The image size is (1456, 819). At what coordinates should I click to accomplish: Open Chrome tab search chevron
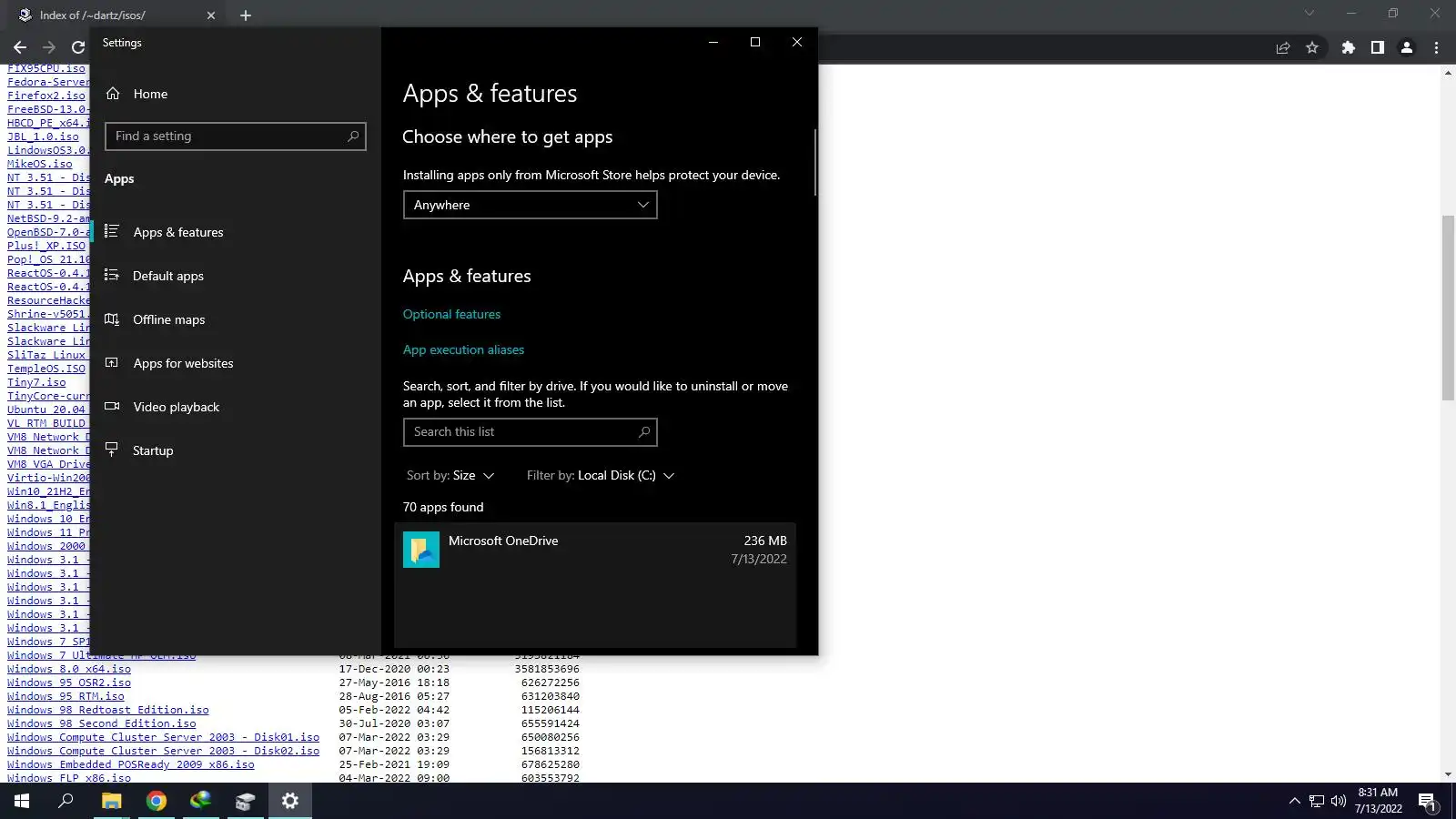pos(1309,14)
